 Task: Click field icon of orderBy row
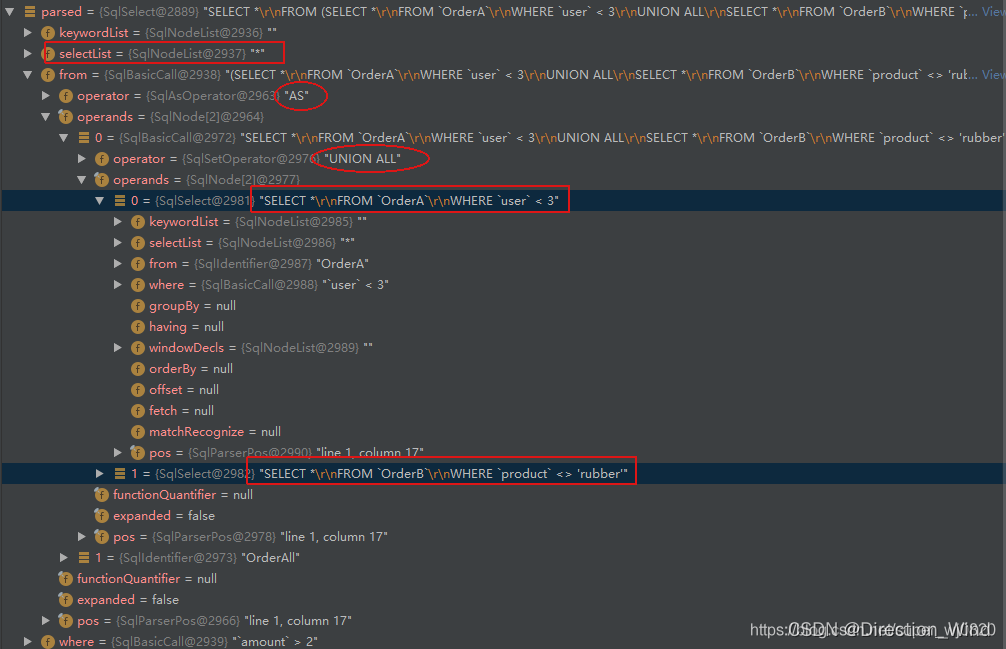[137, 369]
